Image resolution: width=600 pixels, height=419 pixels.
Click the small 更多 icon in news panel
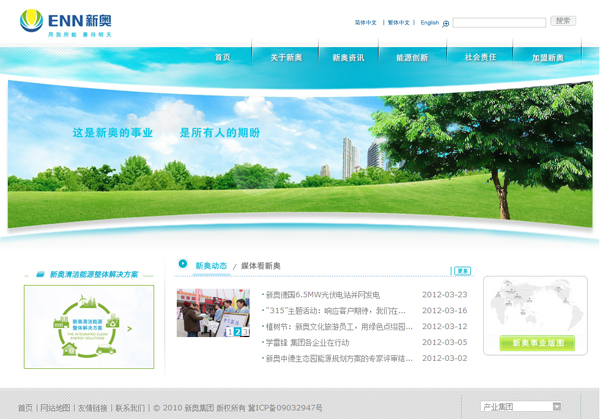pyautogui.click(x=462, y=271)
